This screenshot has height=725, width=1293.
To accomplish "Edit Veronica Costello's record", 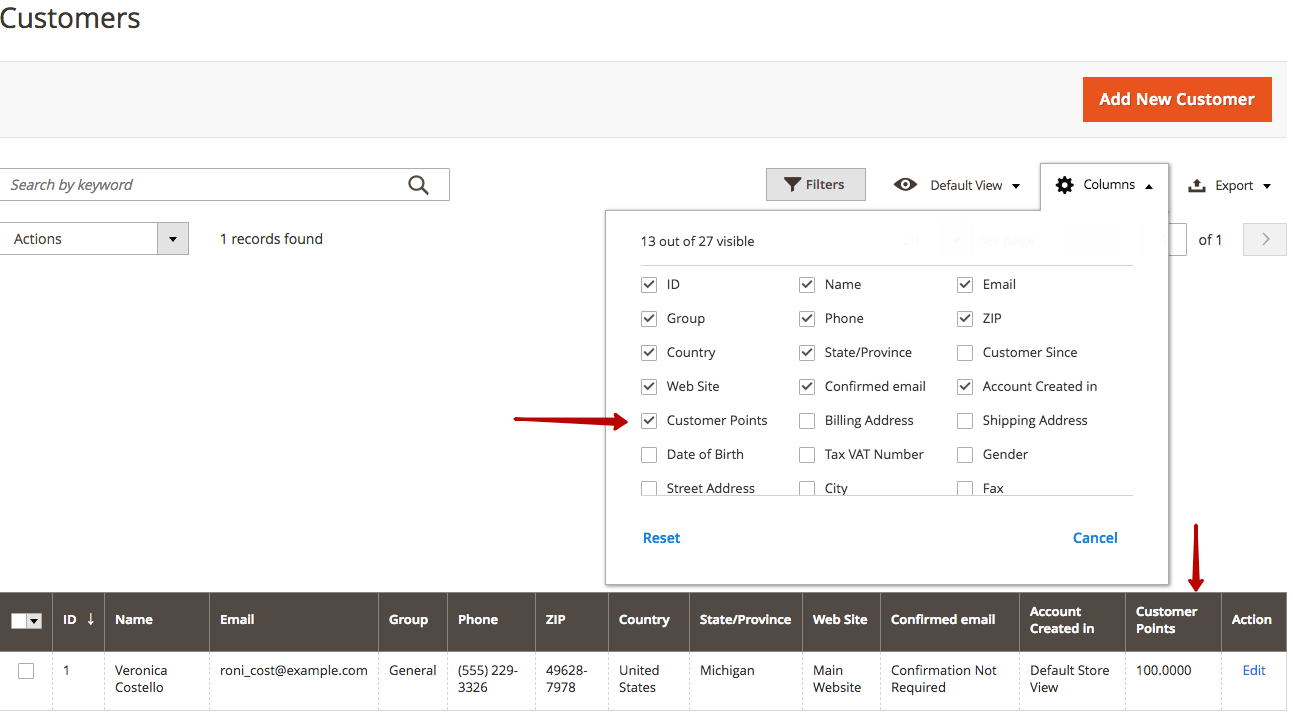I will (x=1254, y=671).
